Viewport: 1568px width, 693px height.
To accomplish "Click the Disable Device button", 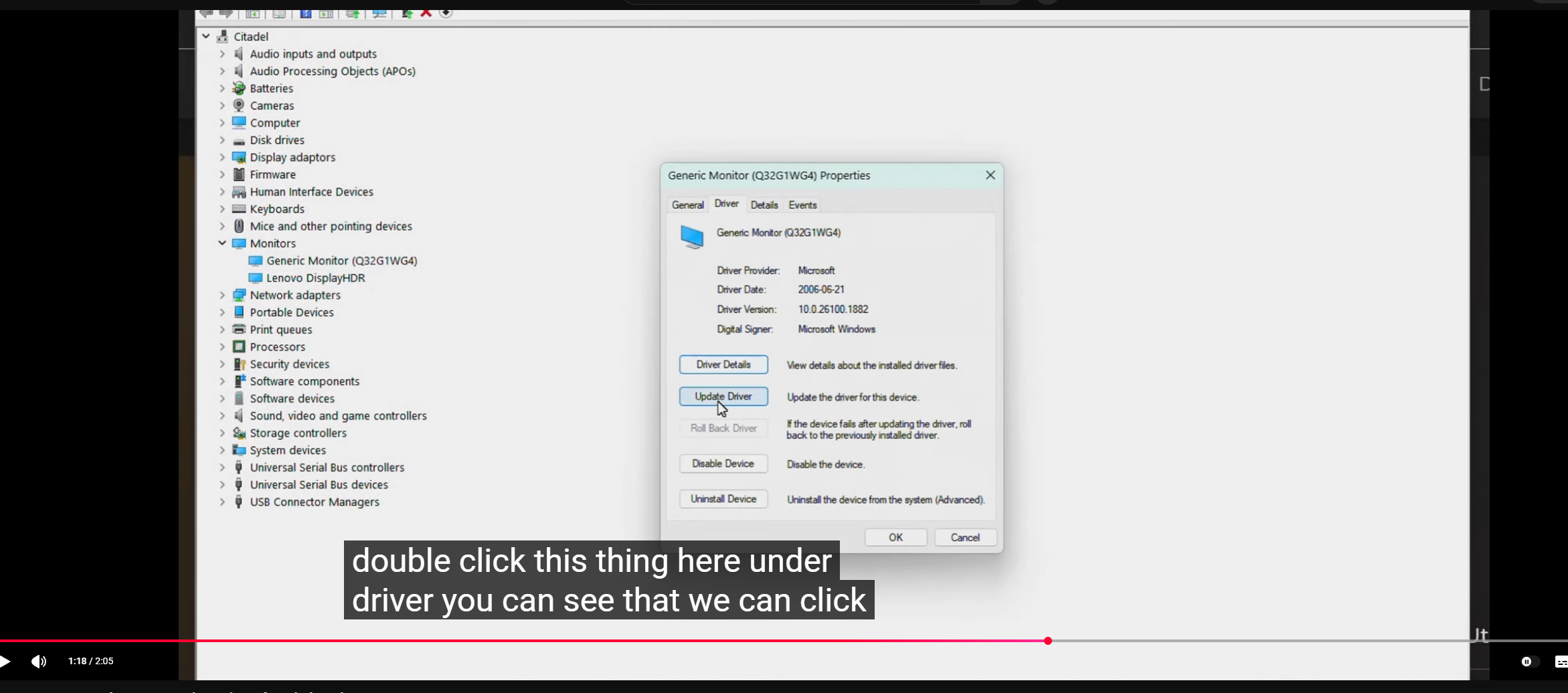I will [723, 464].
